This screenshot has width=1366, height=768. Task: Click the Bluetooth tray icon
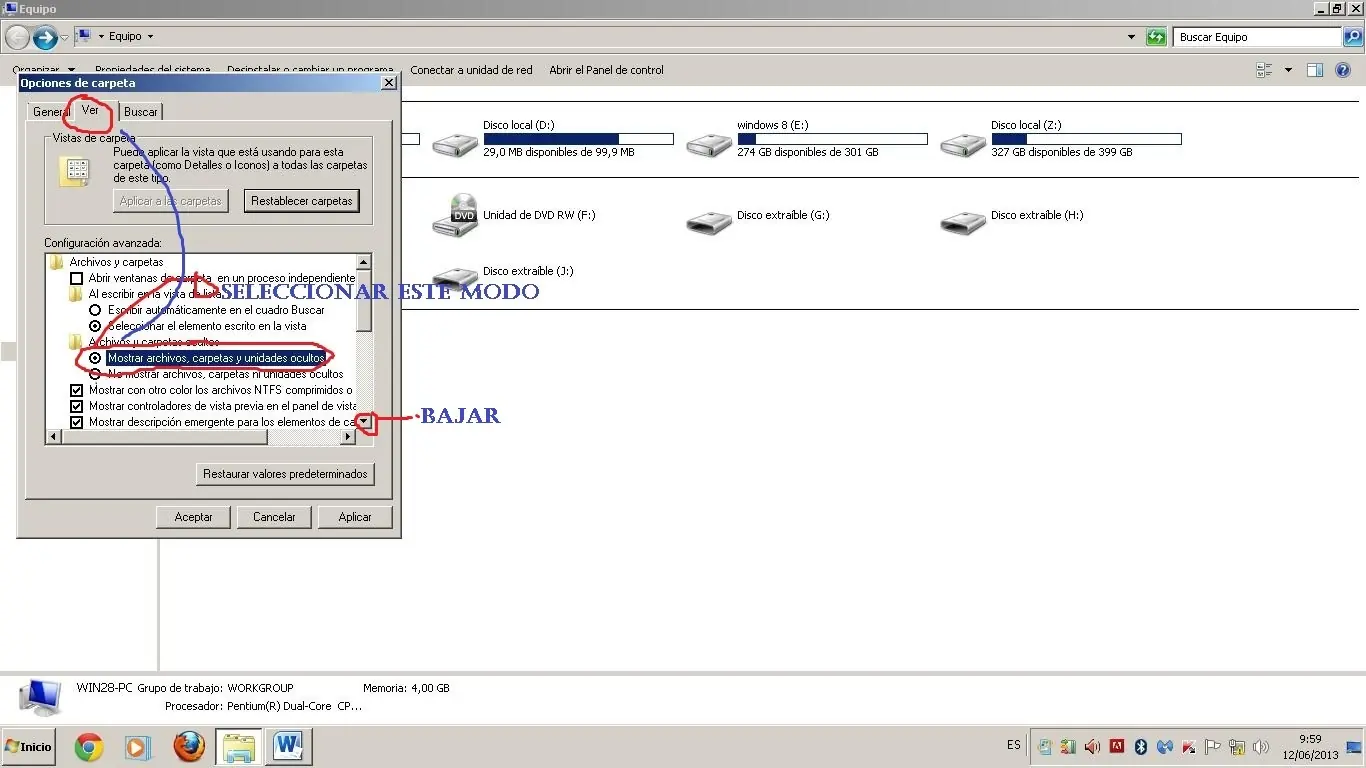tap(1140, 747)
